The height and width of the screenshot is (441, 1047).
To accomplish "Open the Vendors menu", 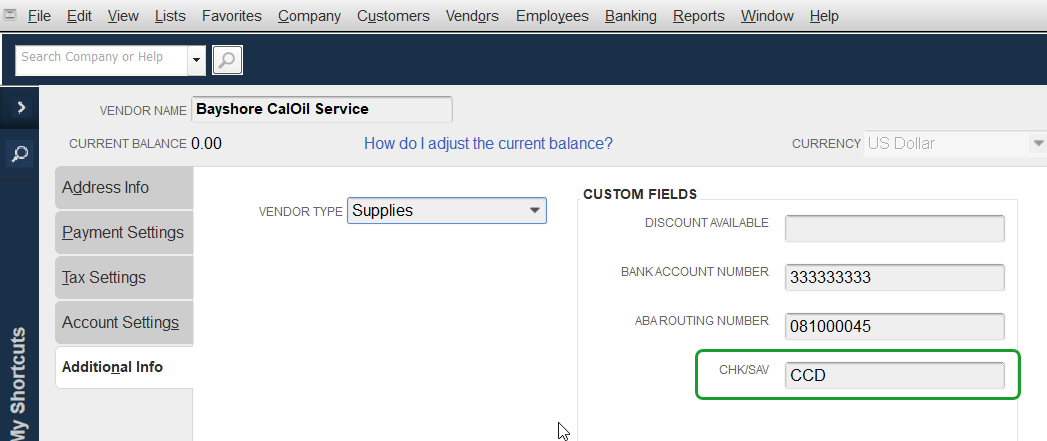I will [472, 15].
